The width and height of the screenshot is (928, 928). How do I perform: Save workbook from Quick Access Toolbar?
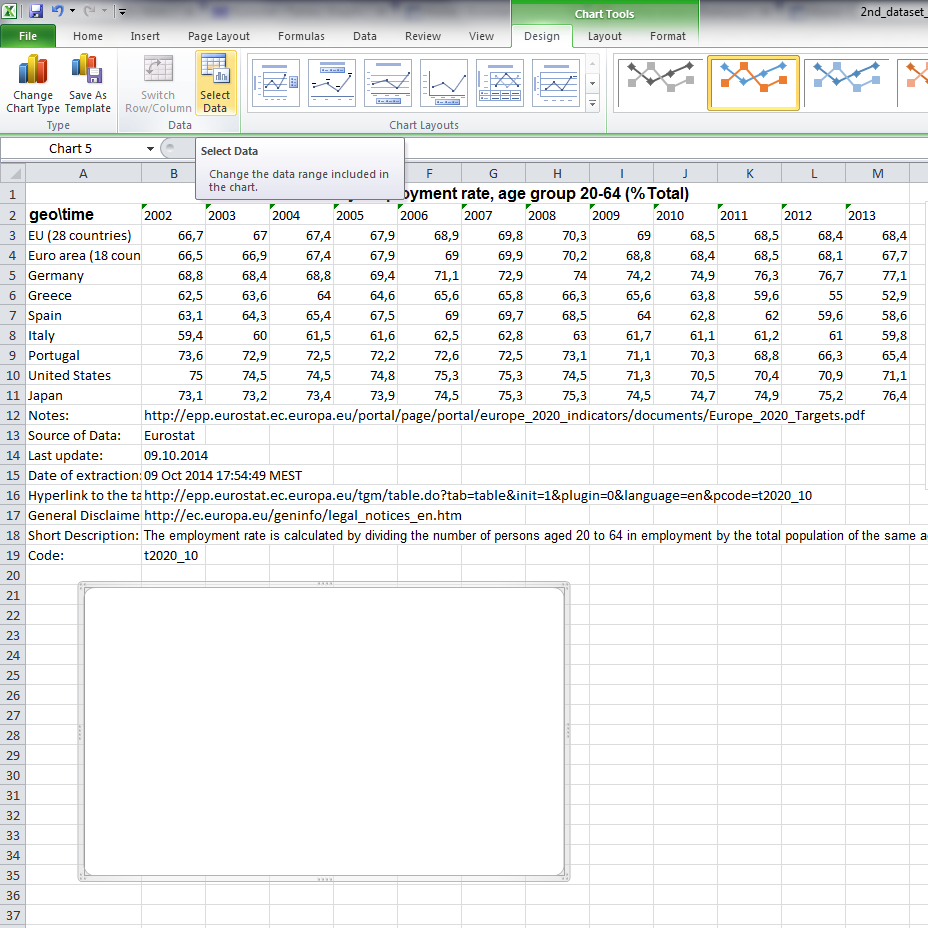36,11
